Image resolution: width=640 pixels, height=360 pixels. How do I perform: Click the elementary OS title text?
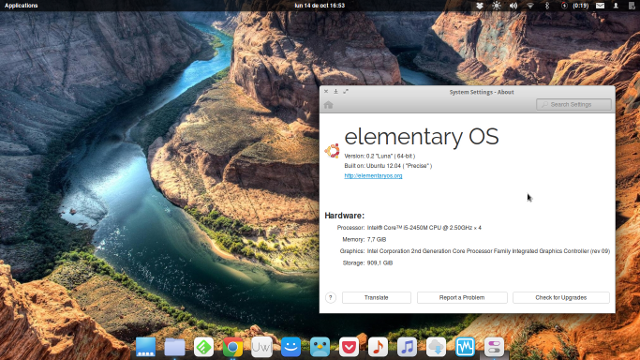tap(422, 136)
